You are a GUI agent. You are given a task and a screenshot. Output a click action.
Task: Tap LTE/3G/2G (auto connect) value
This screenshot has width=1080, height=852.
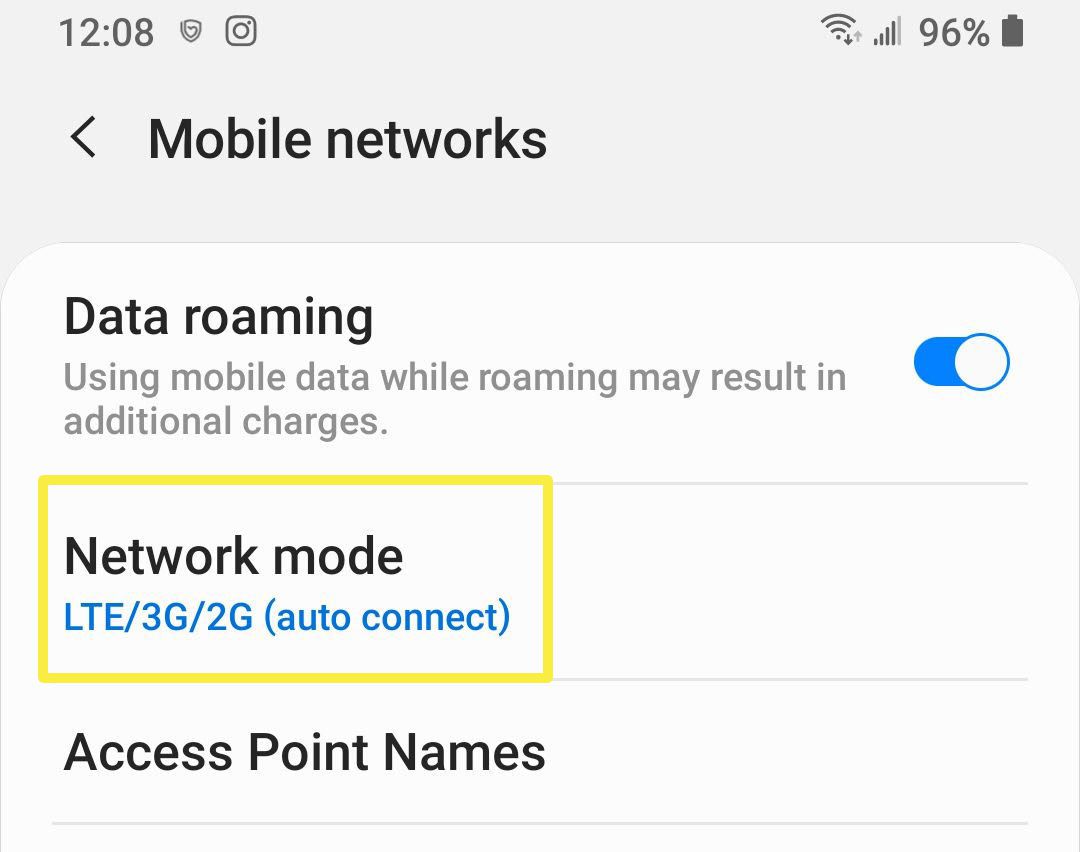(x=287, y=616)
